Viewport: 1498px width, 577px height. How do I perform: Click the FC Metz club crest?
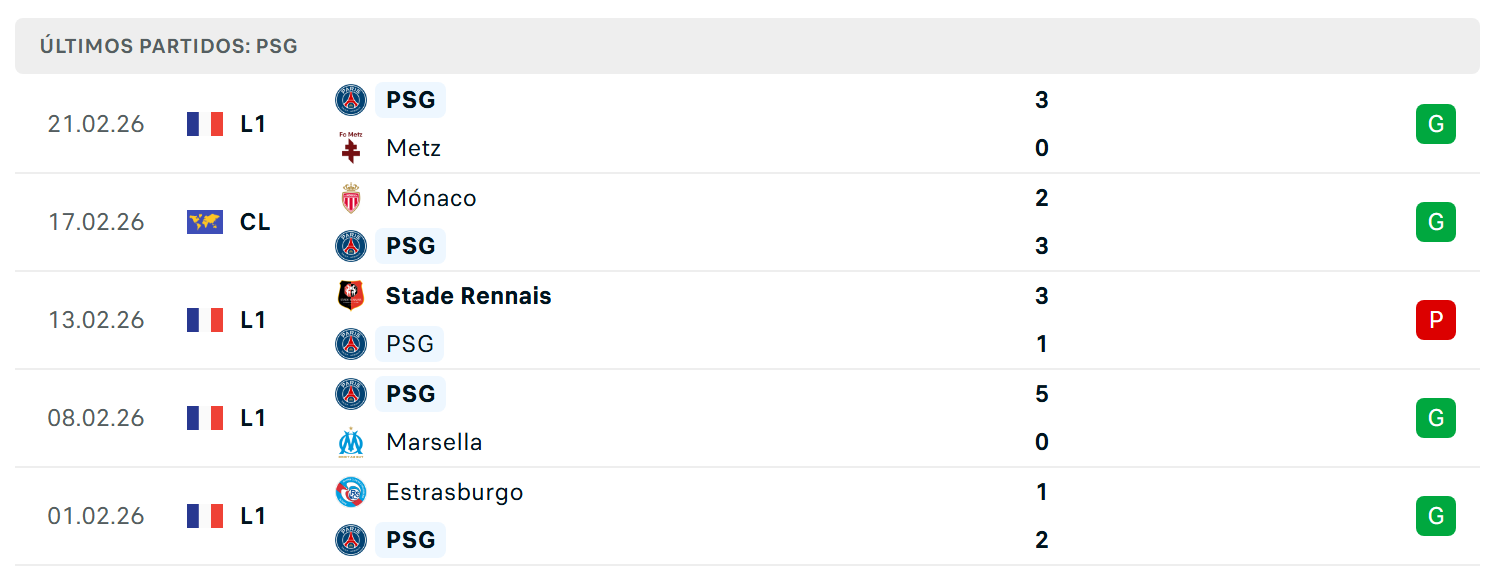click(x=351, y=148)
